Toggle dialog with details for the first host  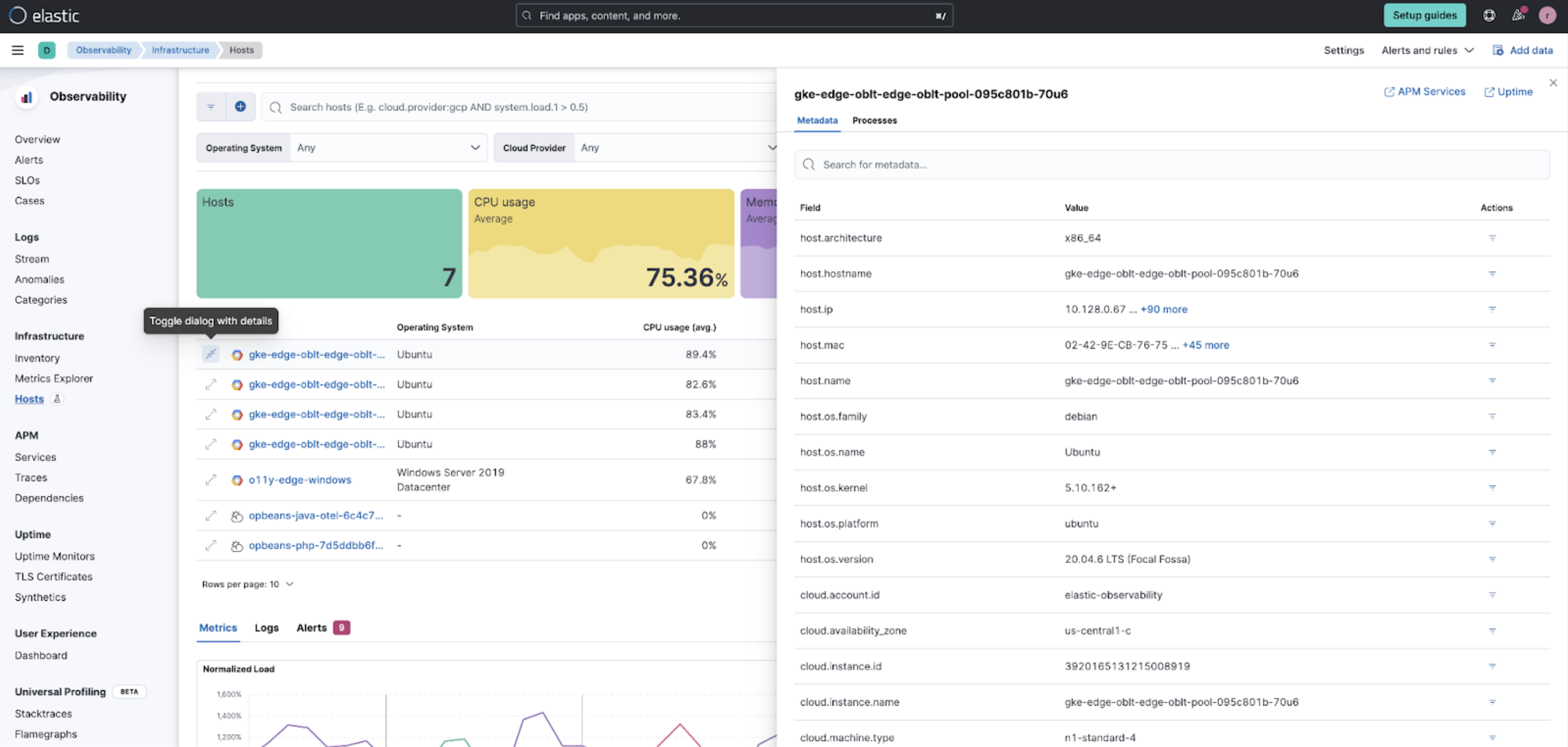pos(211,354)
